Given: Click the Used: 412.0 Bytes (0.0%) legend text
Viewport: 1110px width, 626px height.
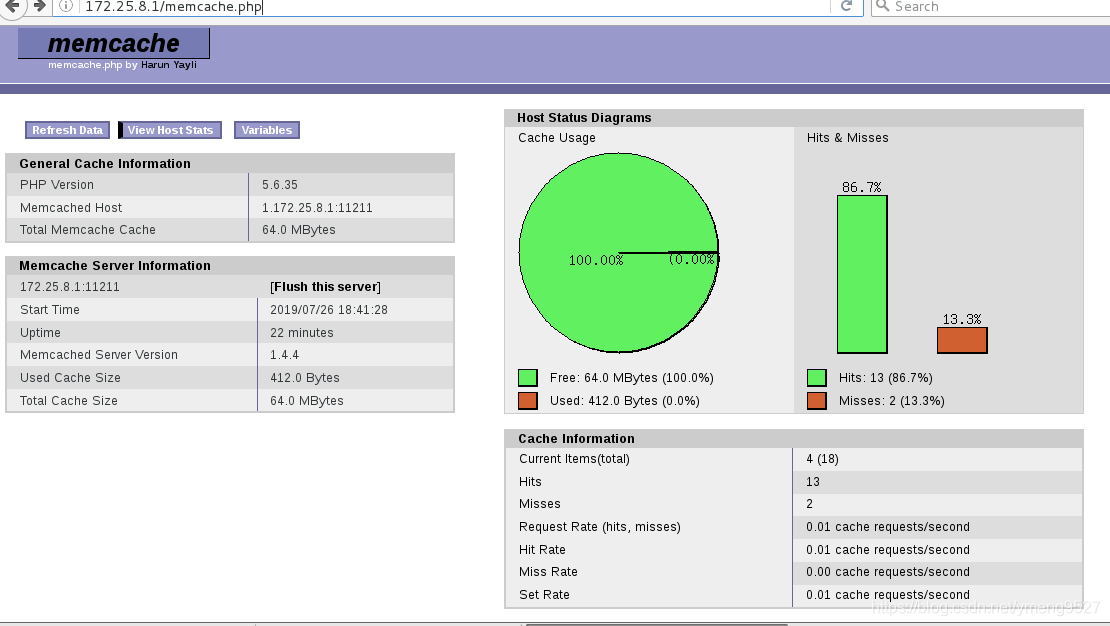Looking at the screenshot, I should (624, 401).
